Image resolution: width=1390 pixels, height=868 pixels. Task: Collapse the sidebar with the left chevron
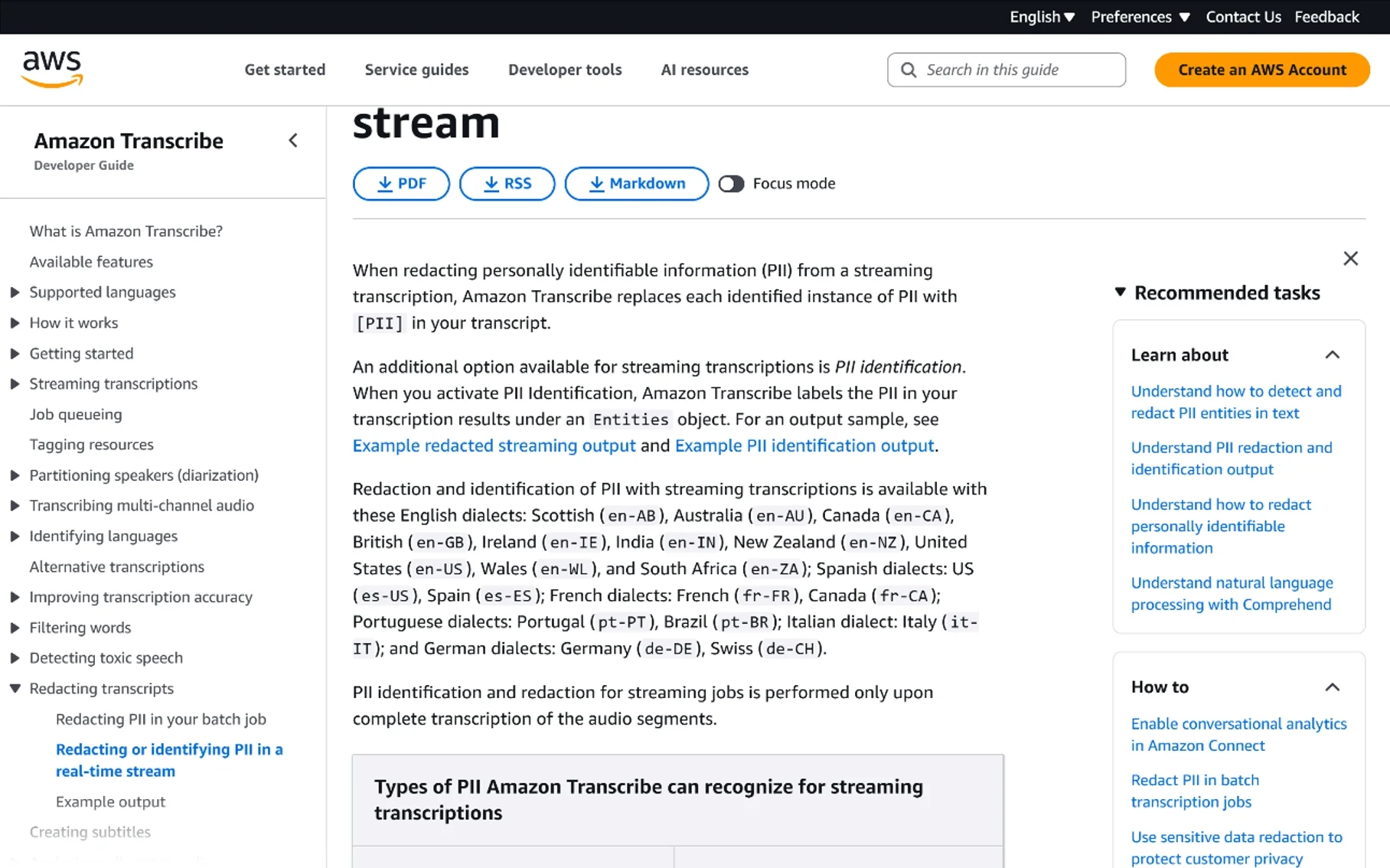tap(293, 140)
